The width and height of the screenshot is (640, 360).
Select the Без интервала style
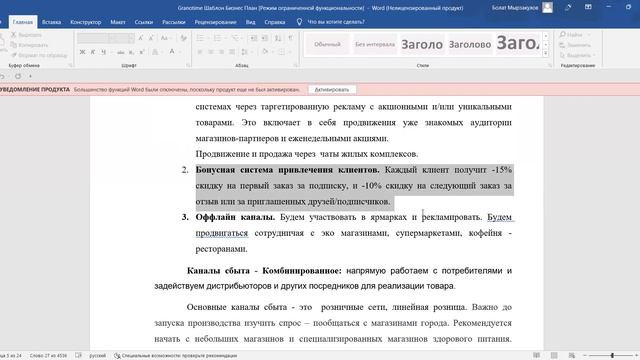pyautogui.click(x=375, y=44)
